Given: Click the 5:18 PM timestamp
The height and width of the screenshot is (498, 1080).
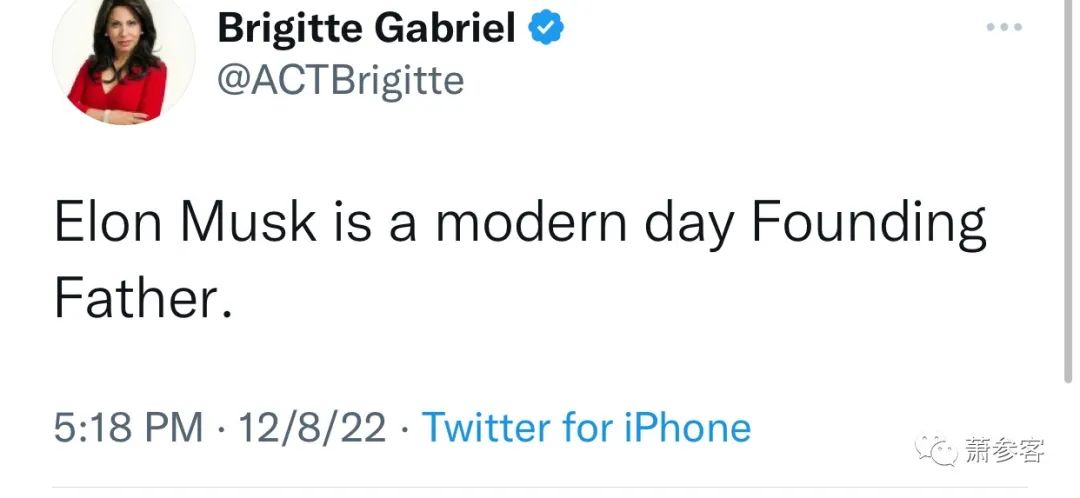Looking at the screenshot, I should pos(129,427).
